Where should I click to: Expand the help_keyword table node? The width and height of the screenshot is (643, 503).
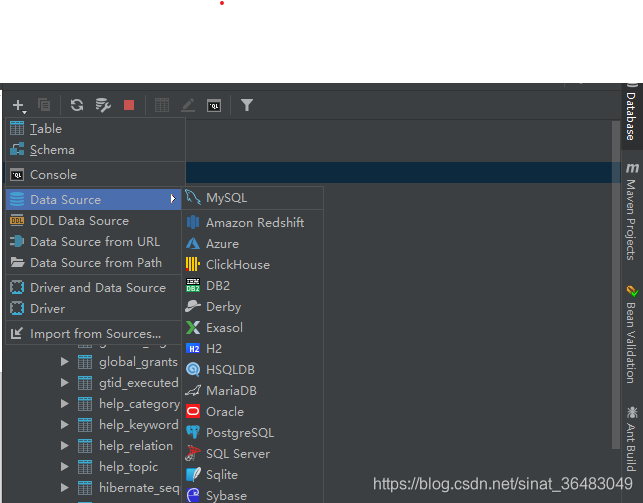[x=64, y=425]
